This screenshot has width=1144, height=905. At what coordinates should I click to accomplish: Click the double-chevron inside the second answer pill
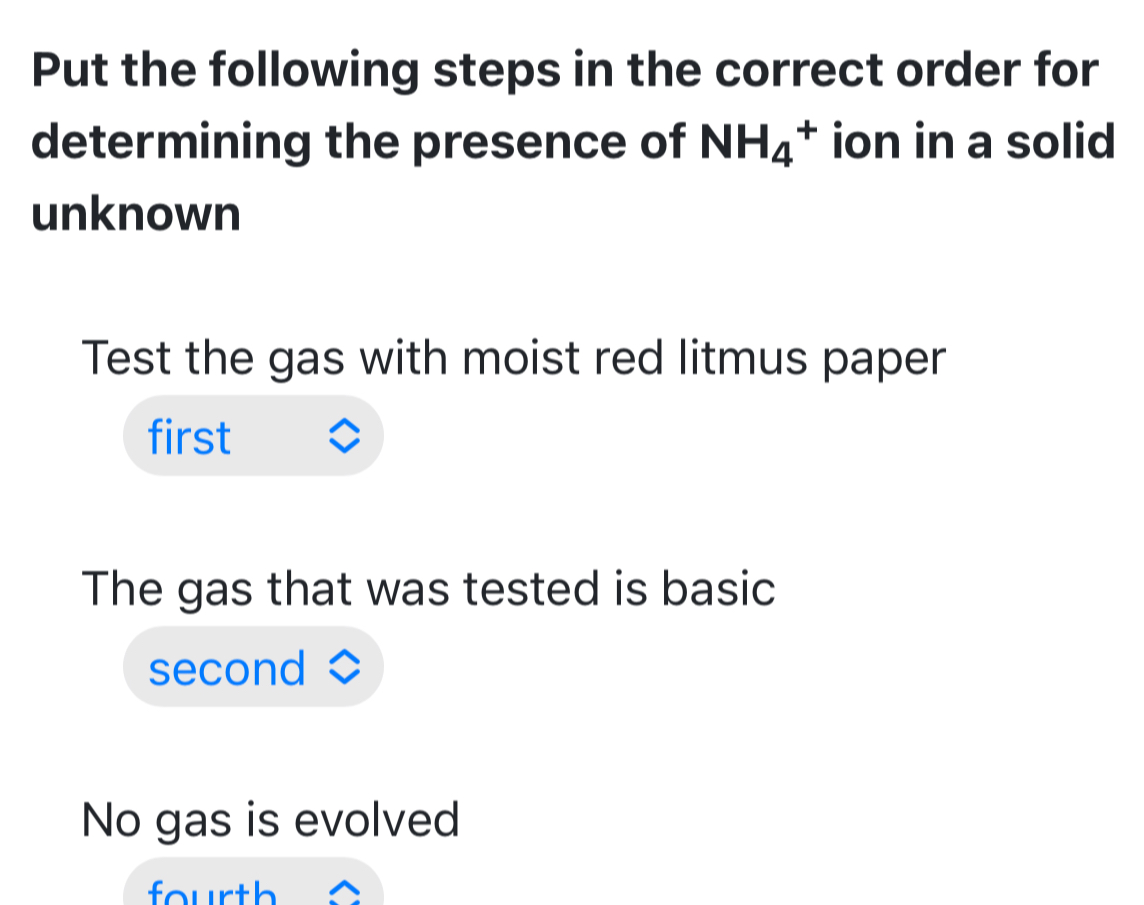pos(344,667)
